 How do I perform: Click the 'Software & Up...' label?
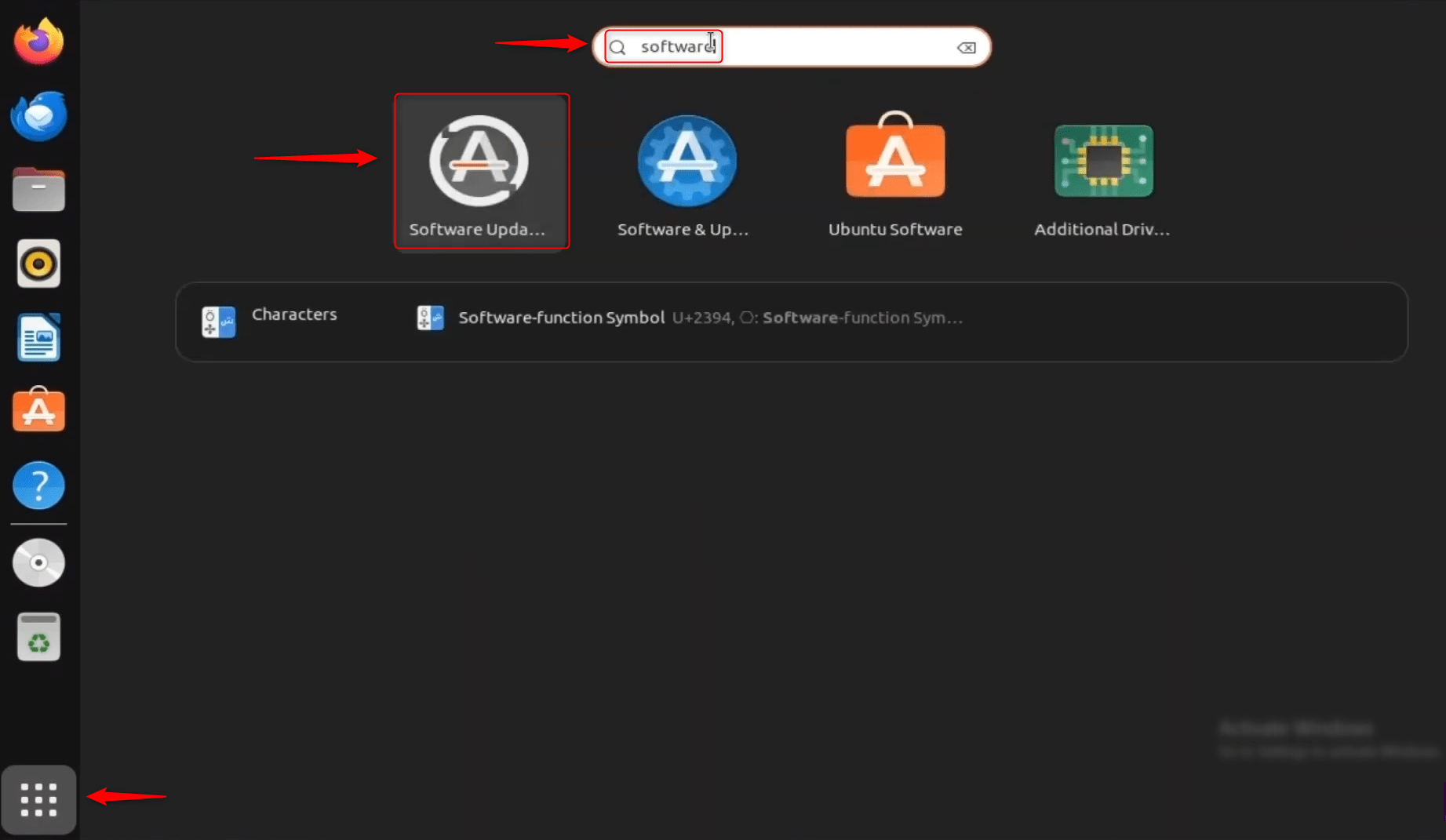683,230
